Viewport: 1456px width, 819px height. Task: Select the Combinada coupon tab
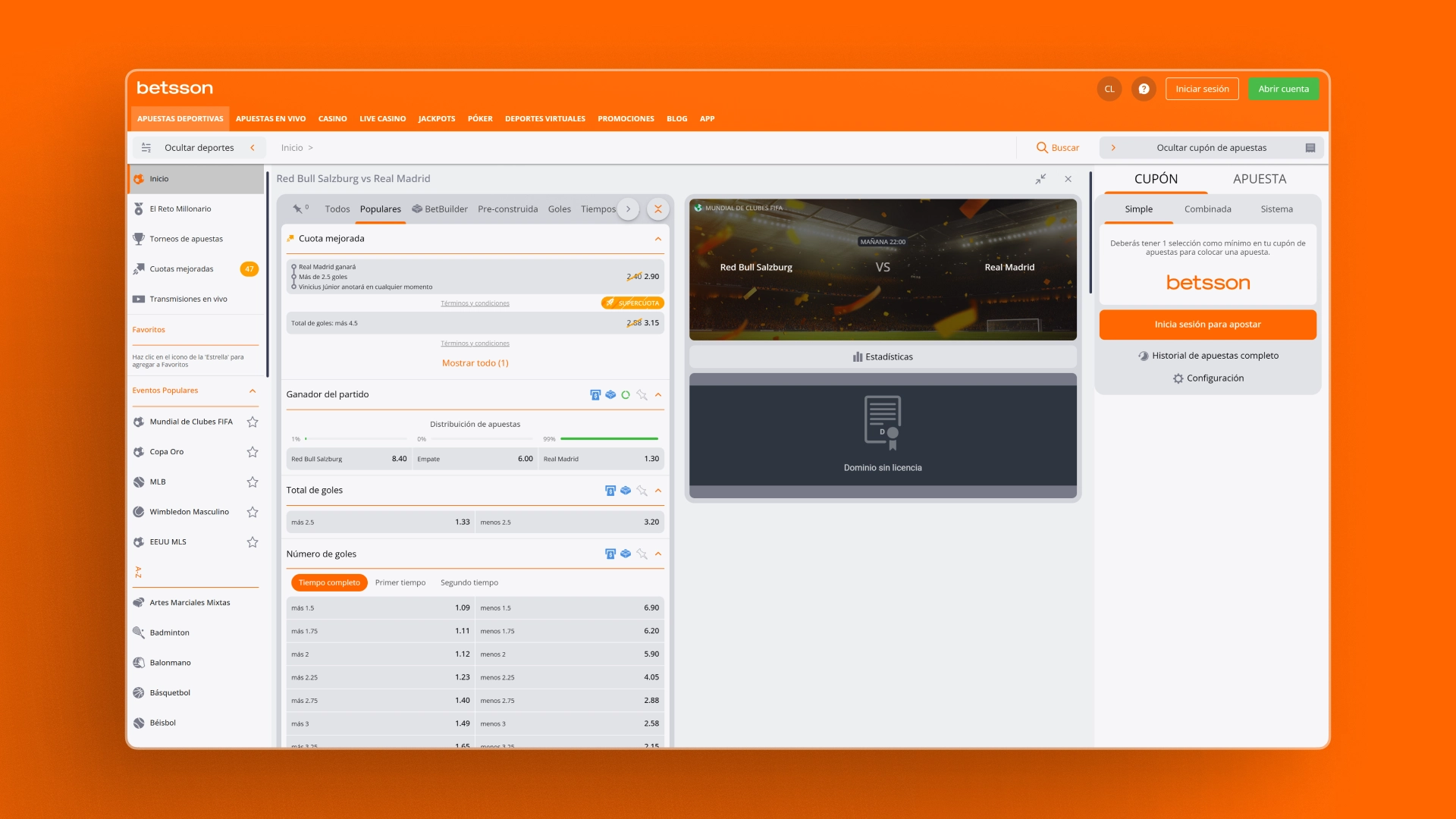pos(1208,209)
